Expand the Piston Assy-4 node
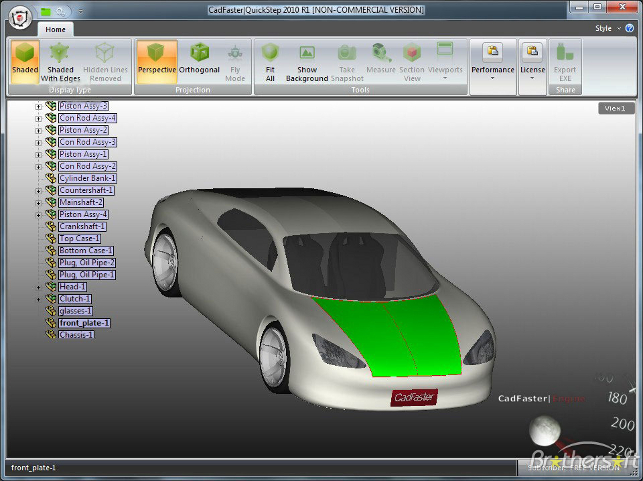The image size is (643, 481). 39,215
